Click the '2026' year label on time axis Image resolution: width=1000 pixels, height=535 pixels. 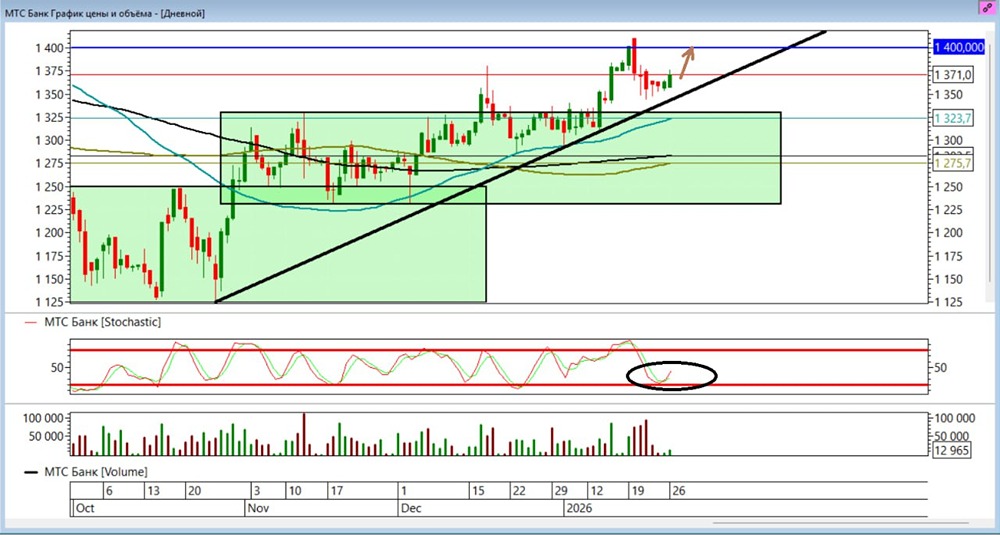point(580,508)
